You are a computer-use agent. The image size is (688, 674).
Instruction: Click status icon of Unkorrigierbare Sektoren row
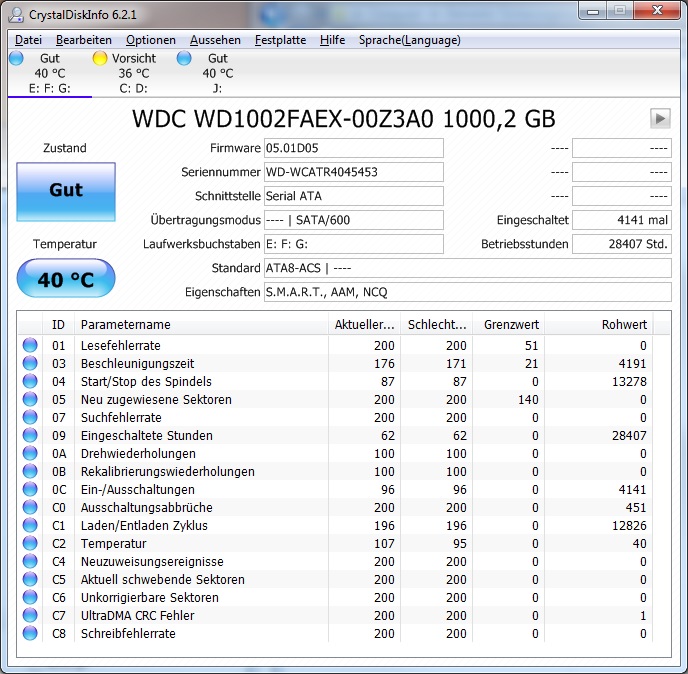point(30,597)
